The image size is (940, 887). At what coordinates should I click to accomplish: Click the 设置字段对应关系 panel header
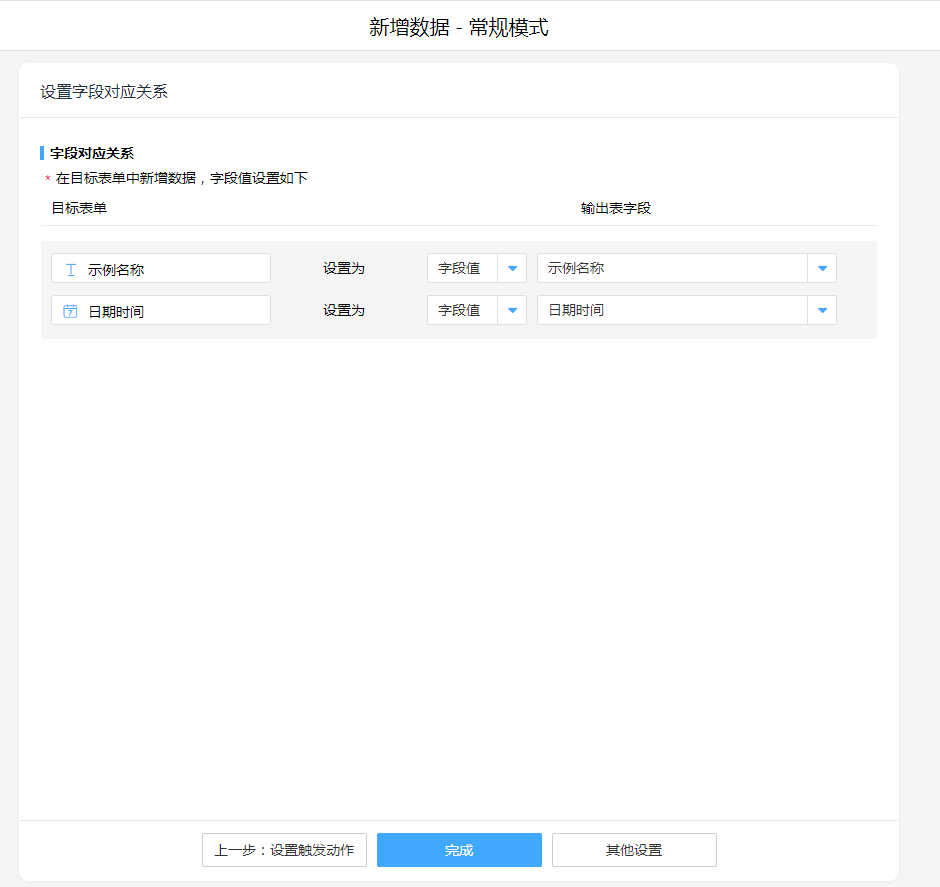104,92
